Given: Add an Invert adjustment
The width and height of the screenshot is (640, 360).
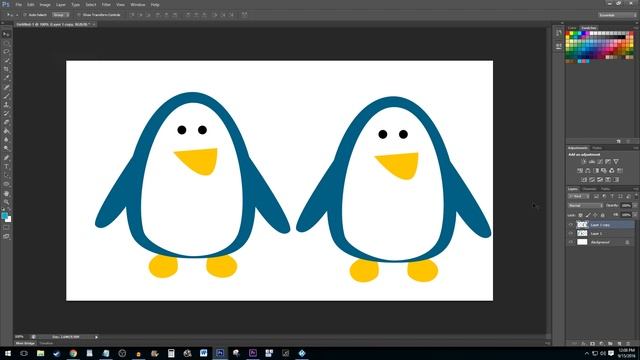Looking at the screenshot, I should [584, 180].
